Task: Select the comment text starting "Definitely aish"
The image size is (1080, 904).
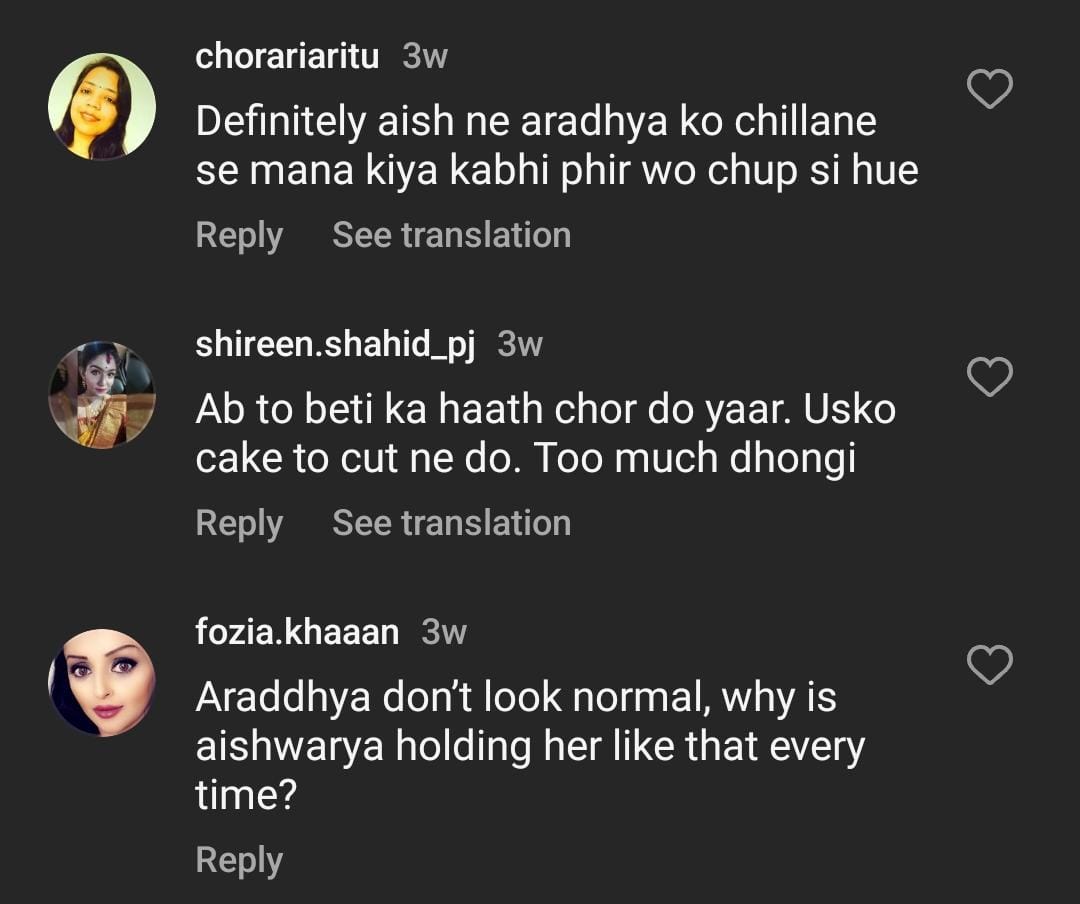Action: point(556,146)
